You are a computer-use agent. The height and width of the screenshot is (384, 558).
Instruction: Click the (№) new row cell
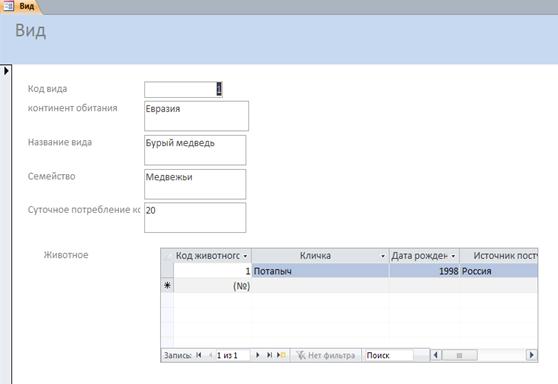pyautogui.click(x=212, y=286)
